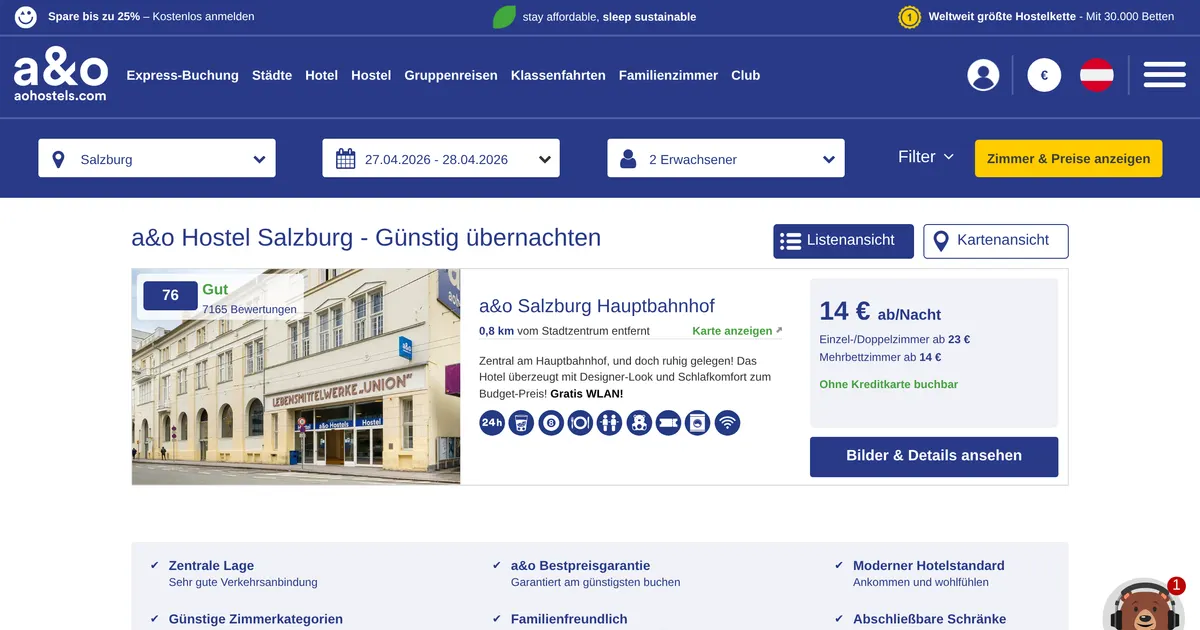Image resolution: width=1200 pixels, height=630 pixels.
Task: Click 'Ohne Kreditkarte buchbar' text
Action: (x=889, y=384)
